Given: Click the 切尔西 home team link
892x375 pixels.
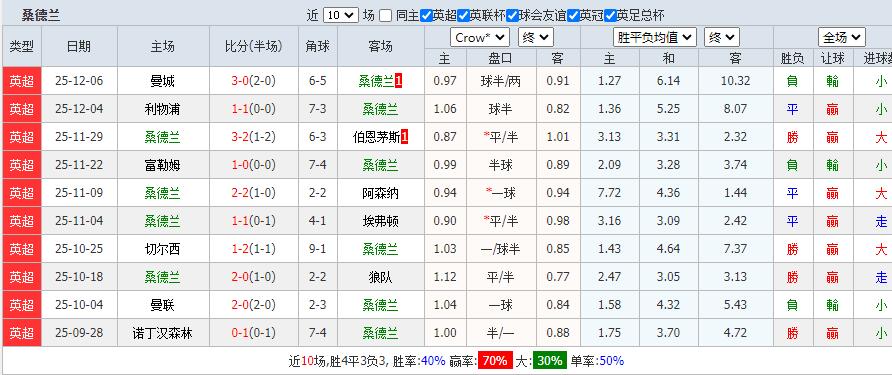Looking at the screenshot, I should [x=163, y=249].
